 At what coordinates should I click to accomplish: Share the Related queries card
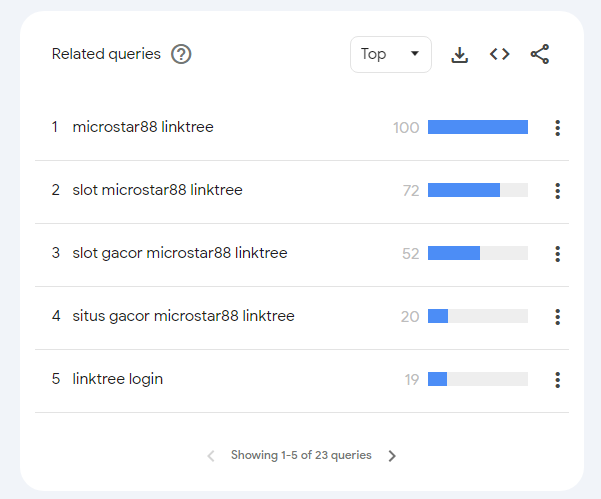pos(540,54)
